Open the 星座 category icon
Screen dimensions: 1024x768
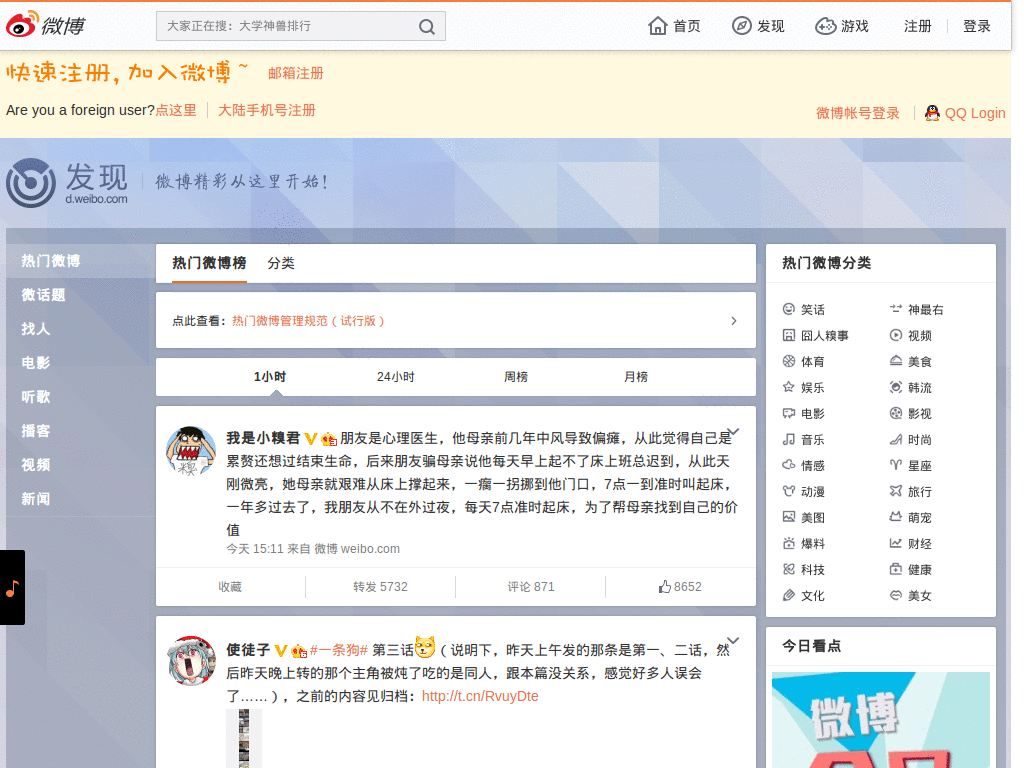point(895,465)
